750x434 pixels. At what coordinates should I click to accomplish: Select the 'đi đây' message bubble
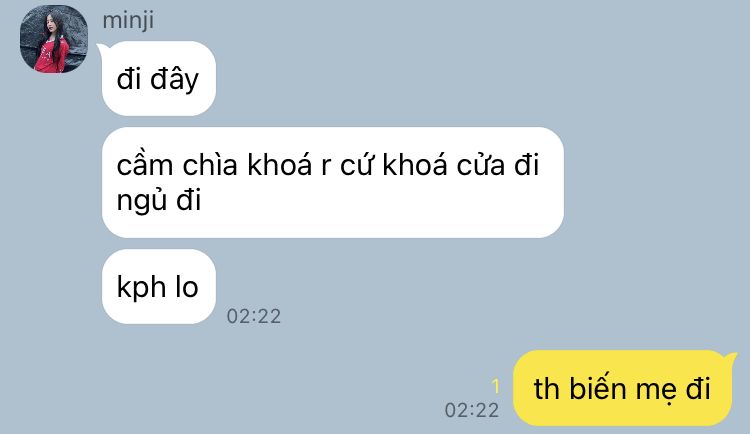(159, 78)
